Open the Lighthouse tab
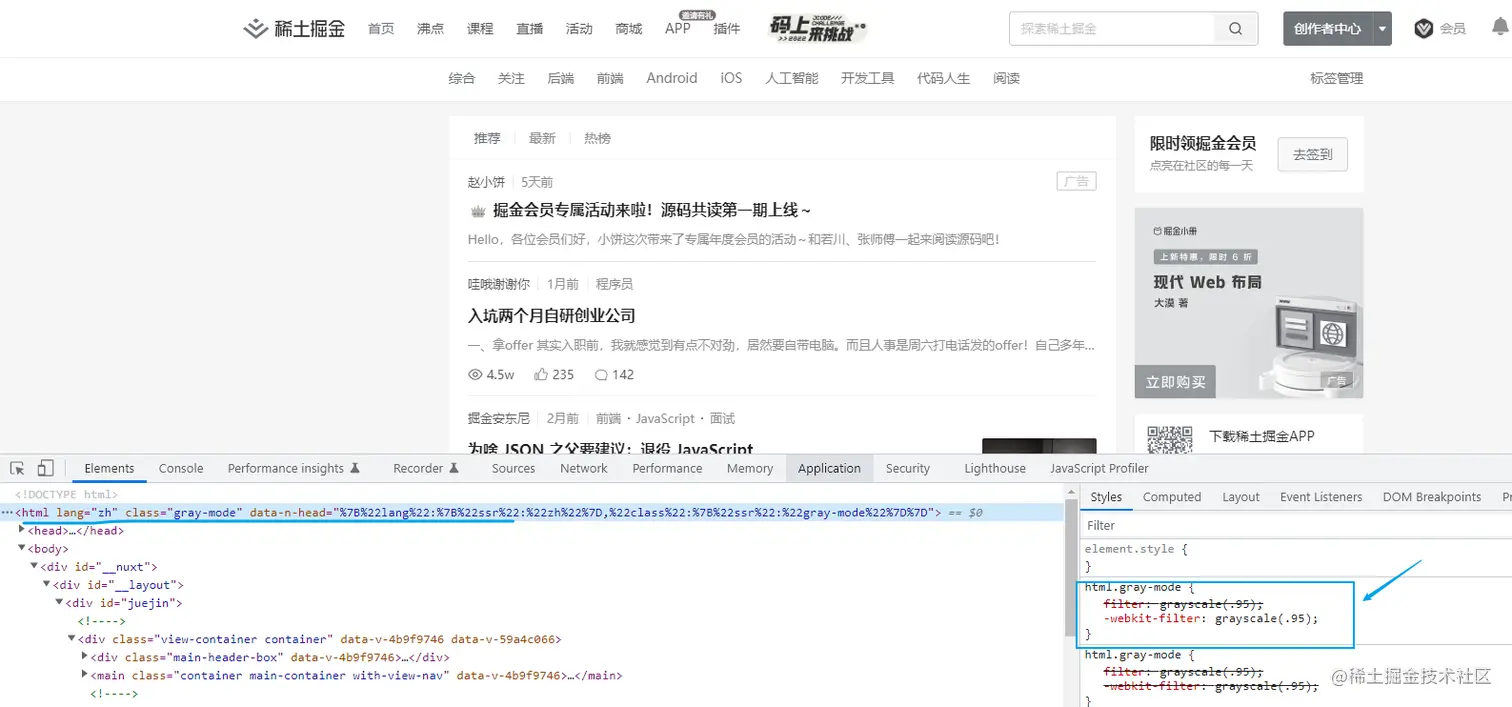The image size is (1512, 707). tap(995, 468)
